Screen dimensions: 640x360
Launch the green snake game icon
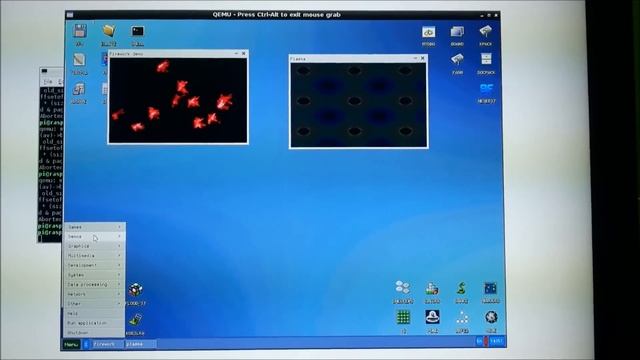coord(461,288)
